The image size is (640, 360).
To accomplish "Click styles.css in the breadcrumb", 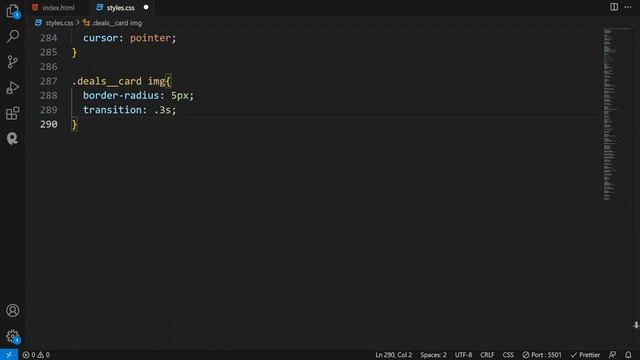I will tap(59, 23).
